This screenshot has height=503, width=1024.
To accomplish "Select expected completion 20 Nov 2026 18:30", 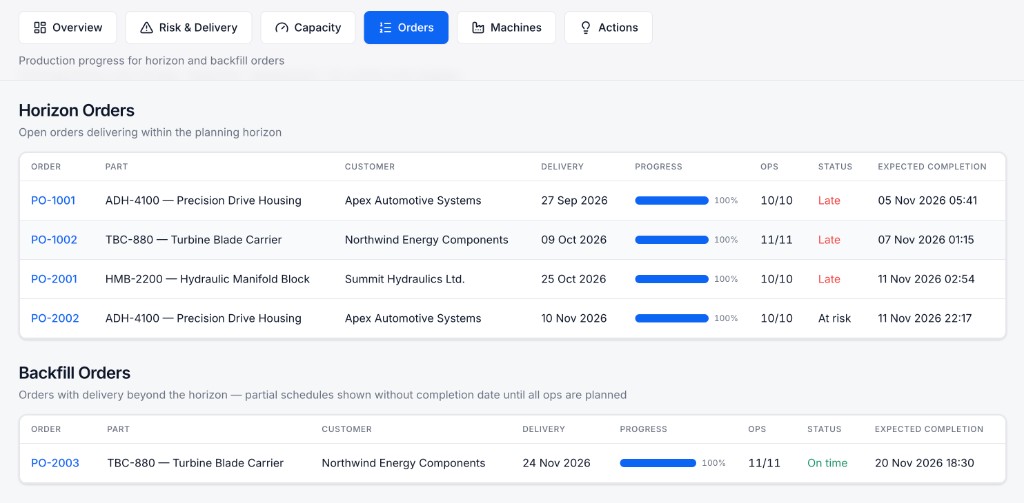I will 925,463.
